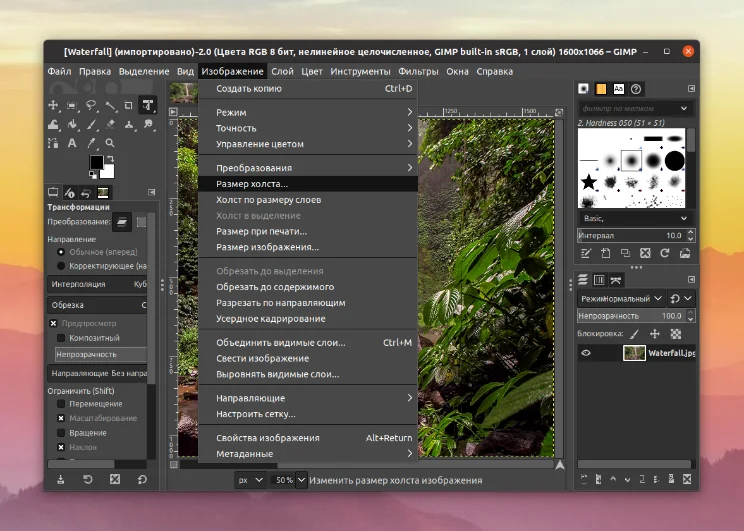Select the Move tool in toolbox
Screen dimensions: 744x531
pyautogui.click(x=54, y=106)
